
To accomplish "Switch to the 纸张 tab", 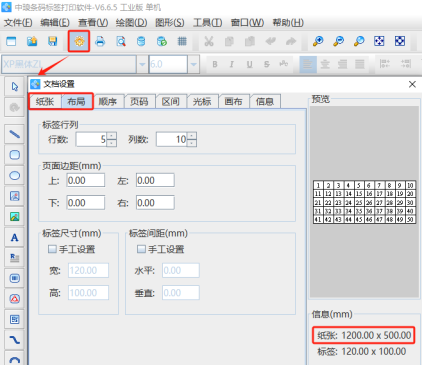I will [x=45, y=101].
